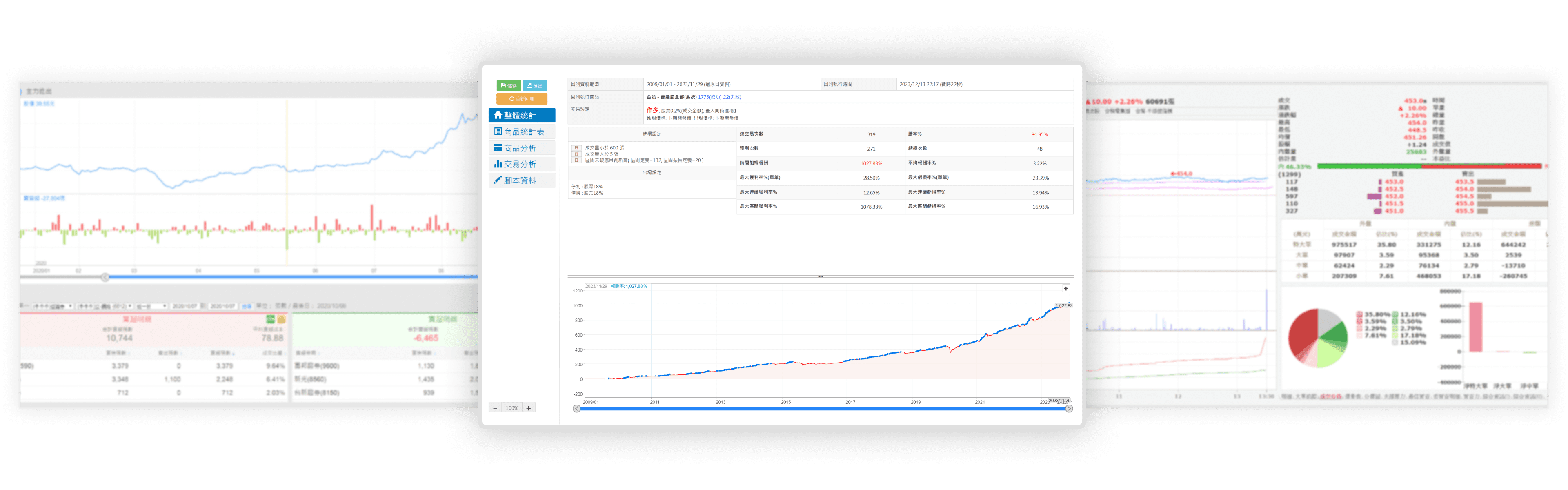Screen dimensions: 1568x490
Task: Click the plus icon on equity chart
Action: (1066, 289)
